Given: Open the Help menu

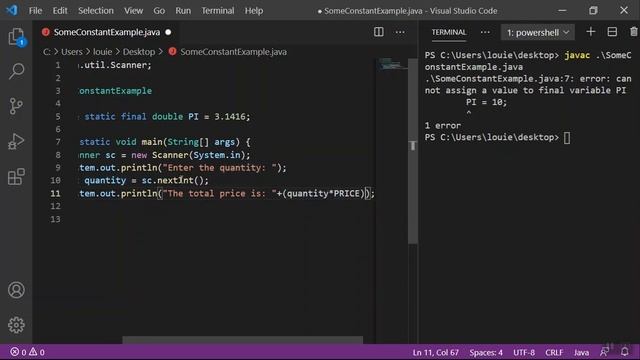Looking at the screenshot, I should pyautogui.click(x=254, y=11).
